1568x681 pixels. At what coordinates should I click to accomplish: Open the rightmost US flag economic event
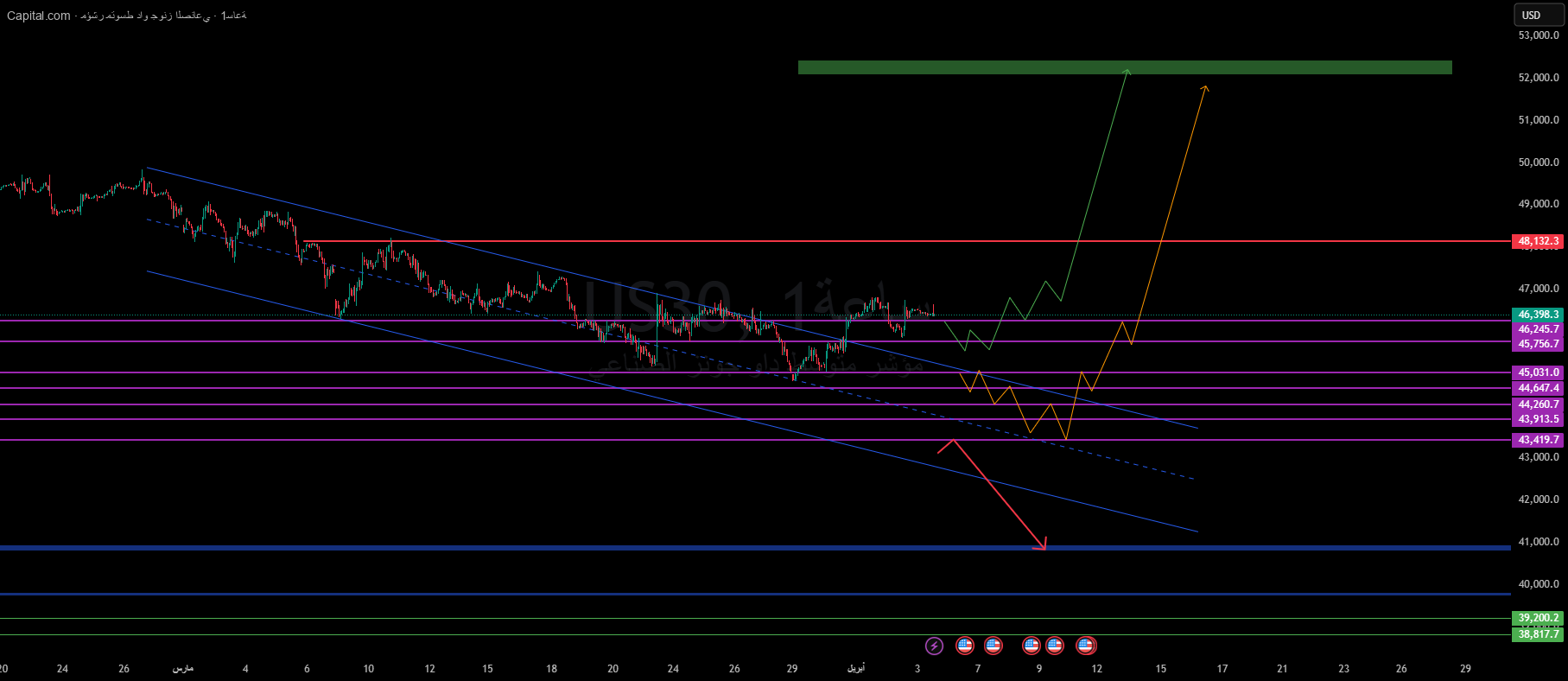click(1086, 646)
